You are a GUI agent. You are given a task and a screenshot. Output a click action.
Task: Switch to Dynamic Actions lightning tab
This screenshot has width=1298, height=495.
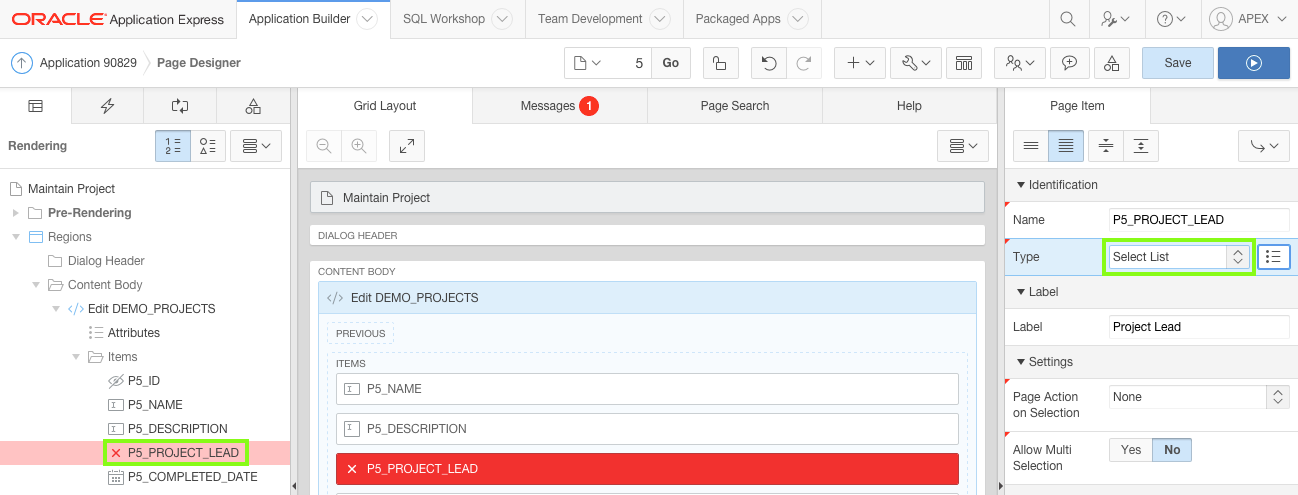[108, 106]
